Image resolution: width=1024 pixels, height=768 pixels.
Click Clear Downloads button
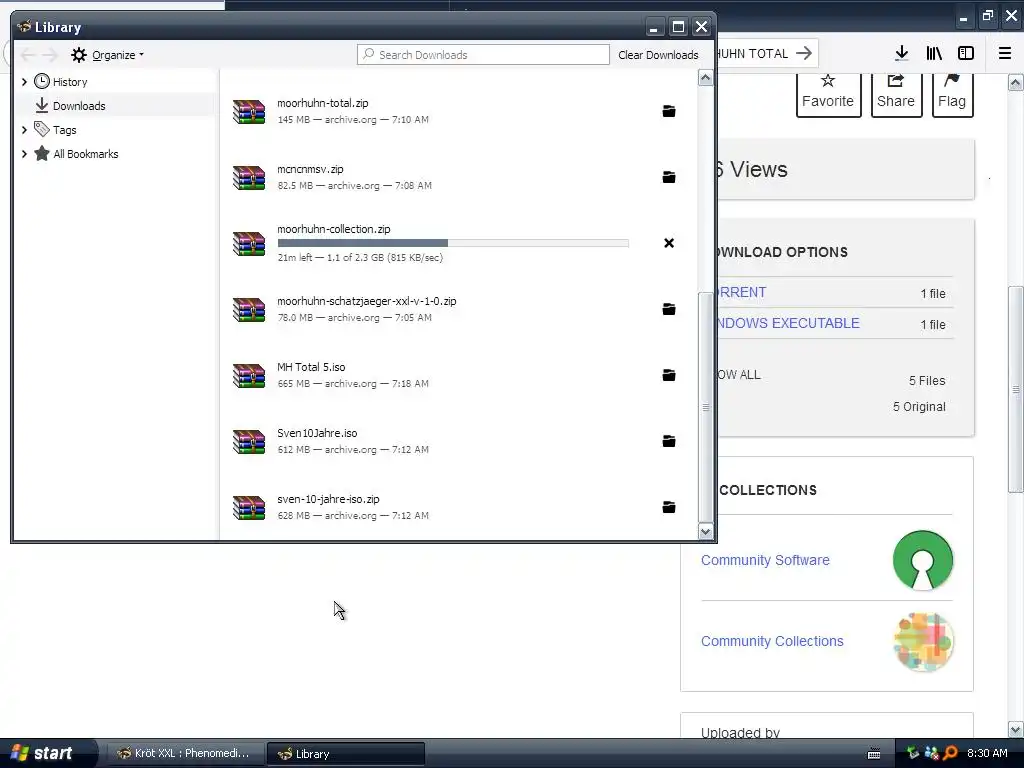[x=658, y=55]
